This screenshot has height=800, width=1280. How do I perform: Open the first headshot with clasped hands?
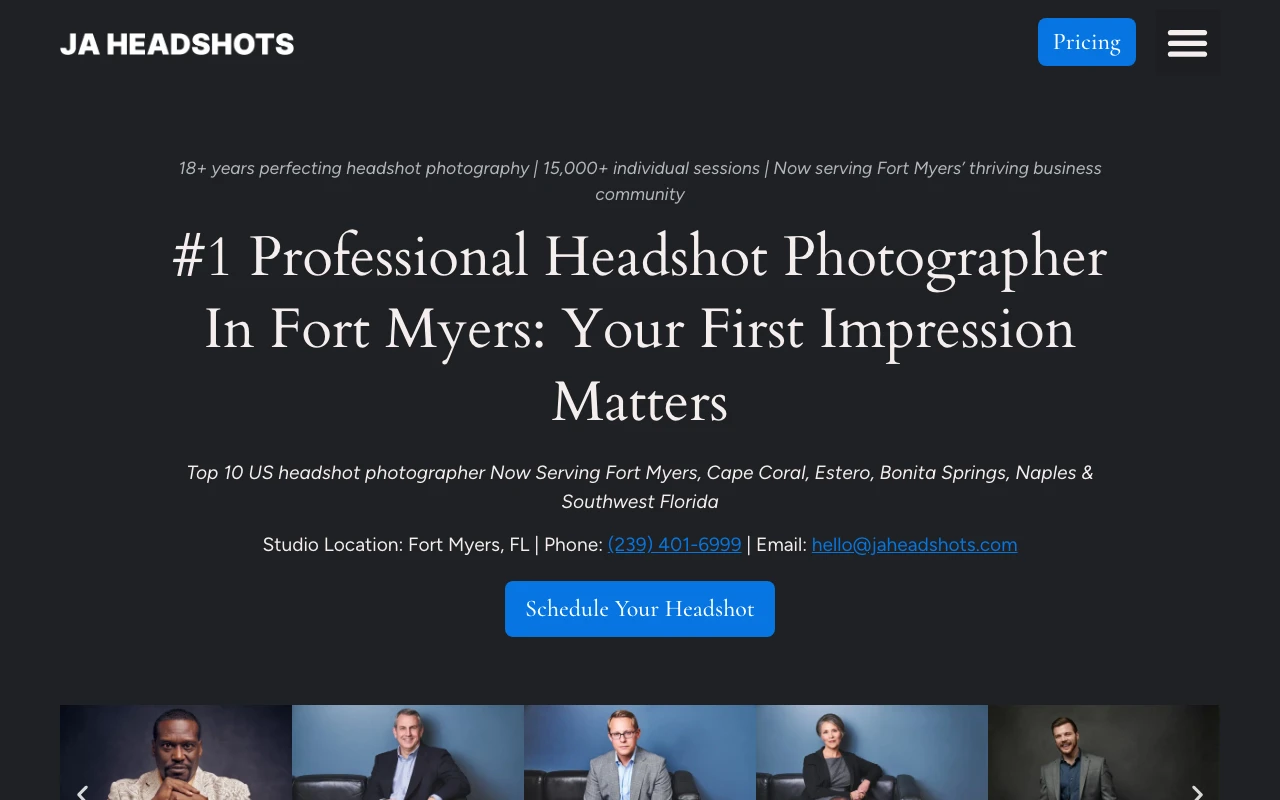click(x=176, y=755)
